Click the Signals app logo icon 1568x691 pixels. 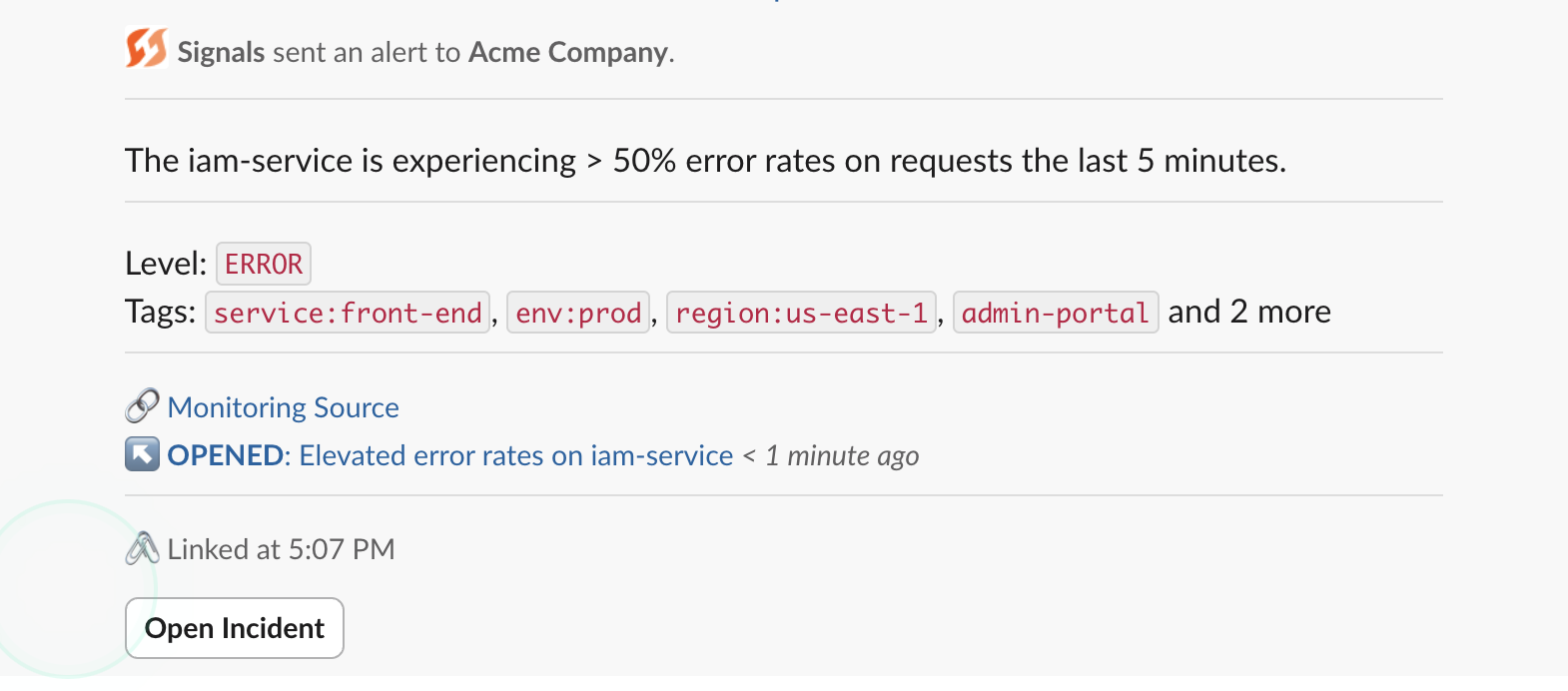tap(146, 48)
